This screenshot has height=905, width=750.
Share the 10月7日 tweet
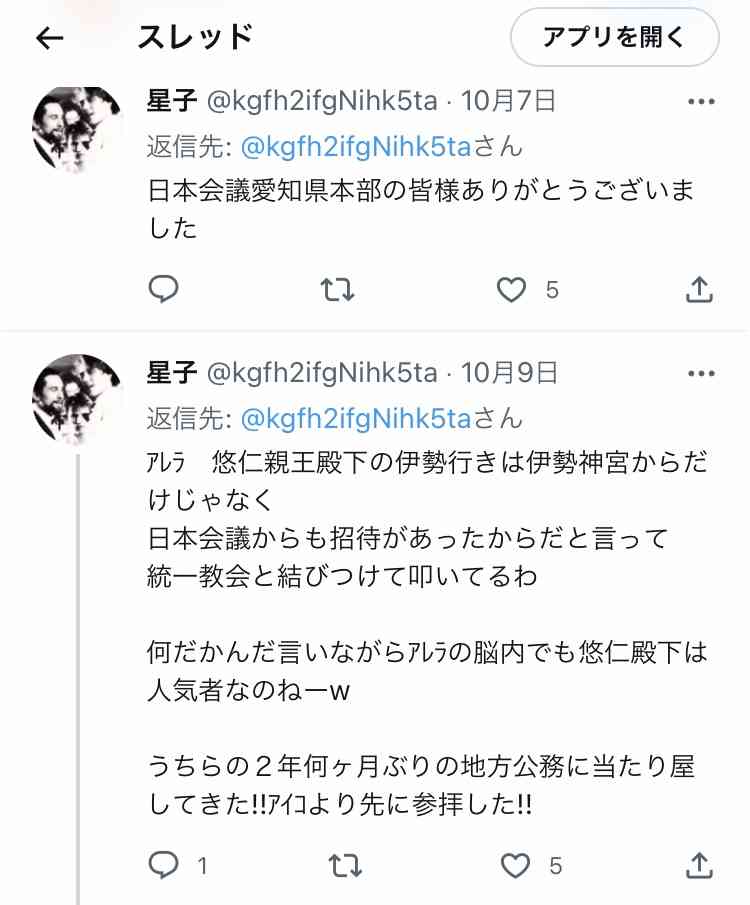[x=699, y=289]
